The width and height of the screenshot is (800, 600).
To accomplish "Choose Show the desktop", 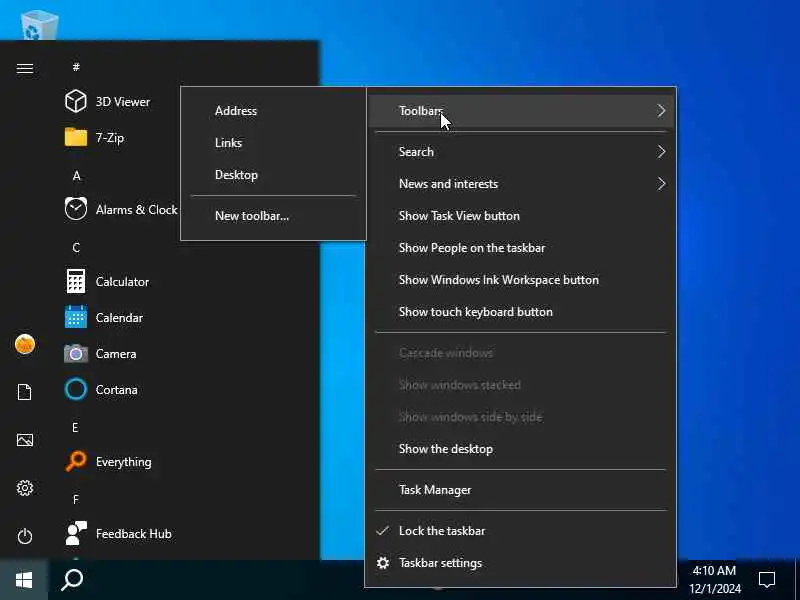I will [520, 449].
